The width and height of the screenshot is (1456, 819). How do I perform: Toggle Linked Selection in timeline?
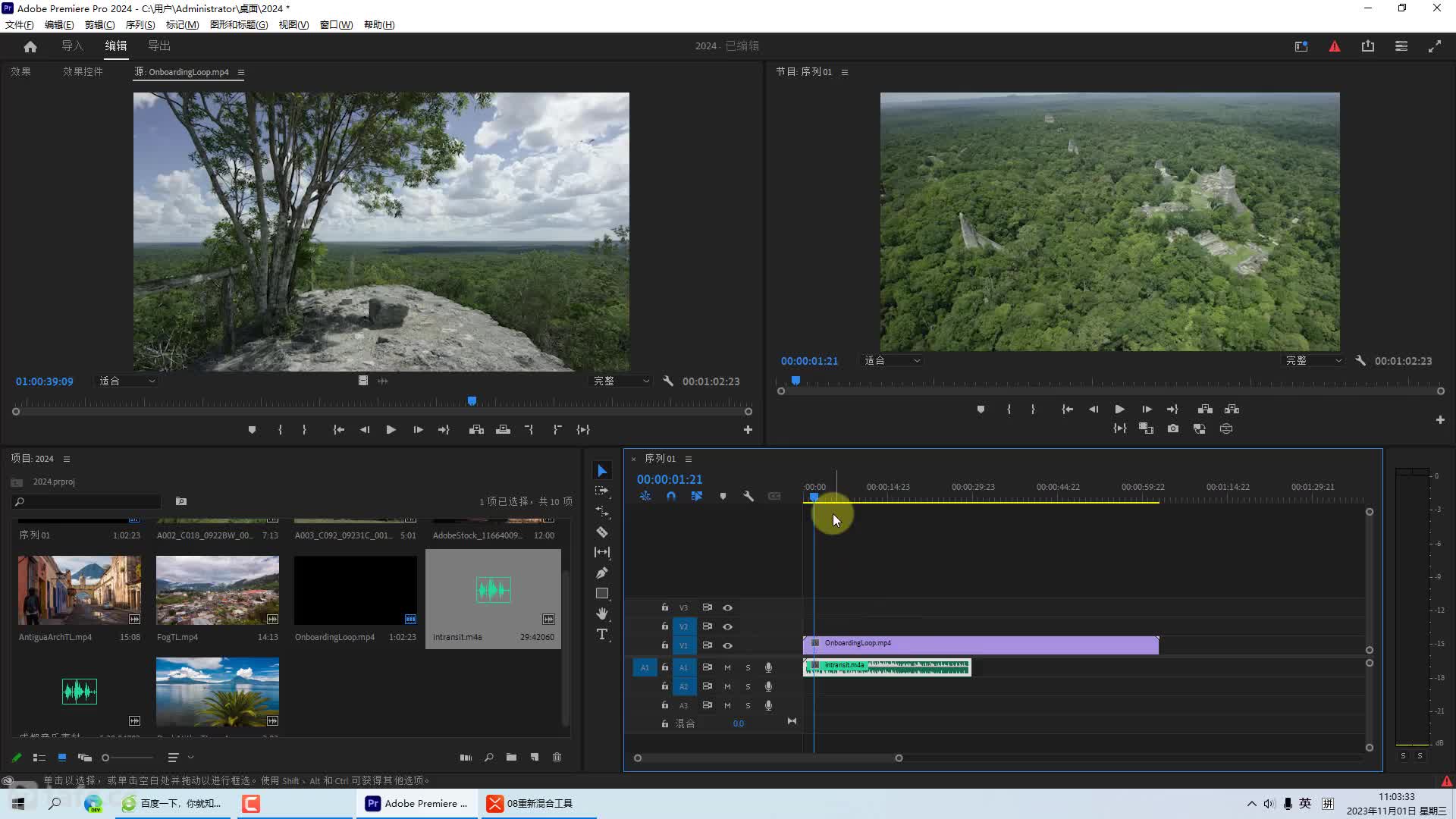pos(697,497)
